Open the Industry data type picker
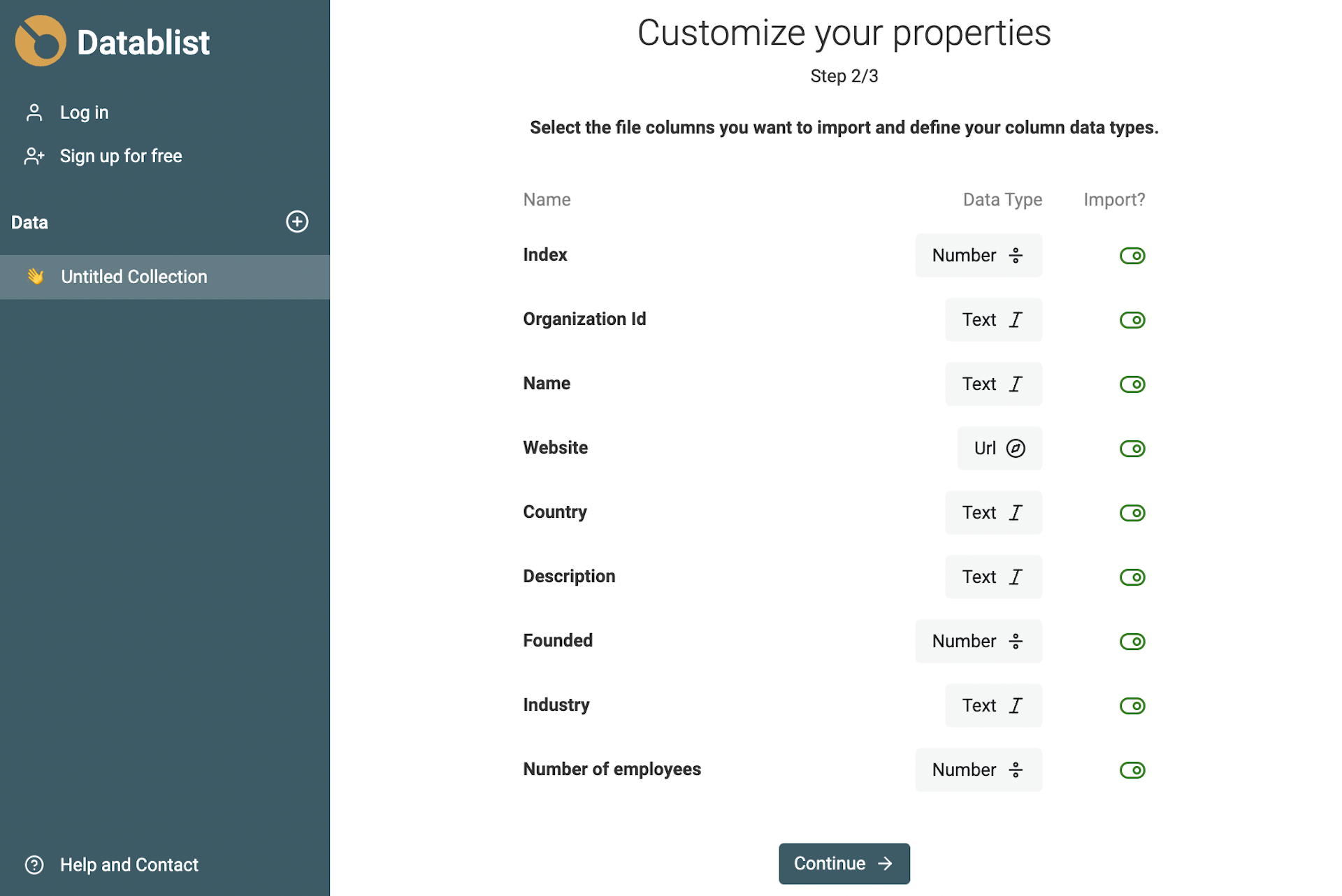Viewport: 1342px width, 896px height. point(993,705)
